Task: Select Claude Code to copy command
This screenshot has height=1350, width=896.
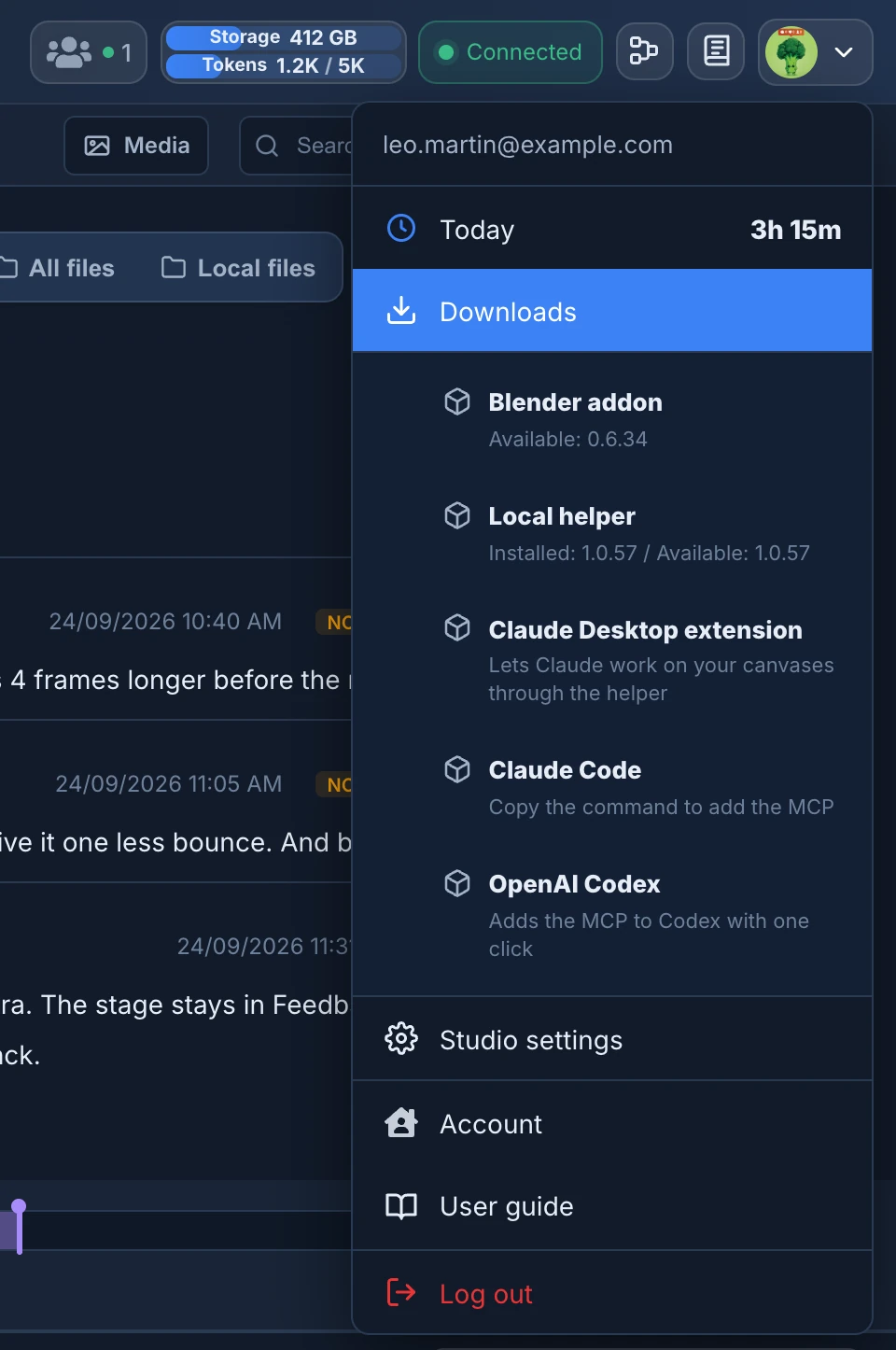Action: click(612, 787)
